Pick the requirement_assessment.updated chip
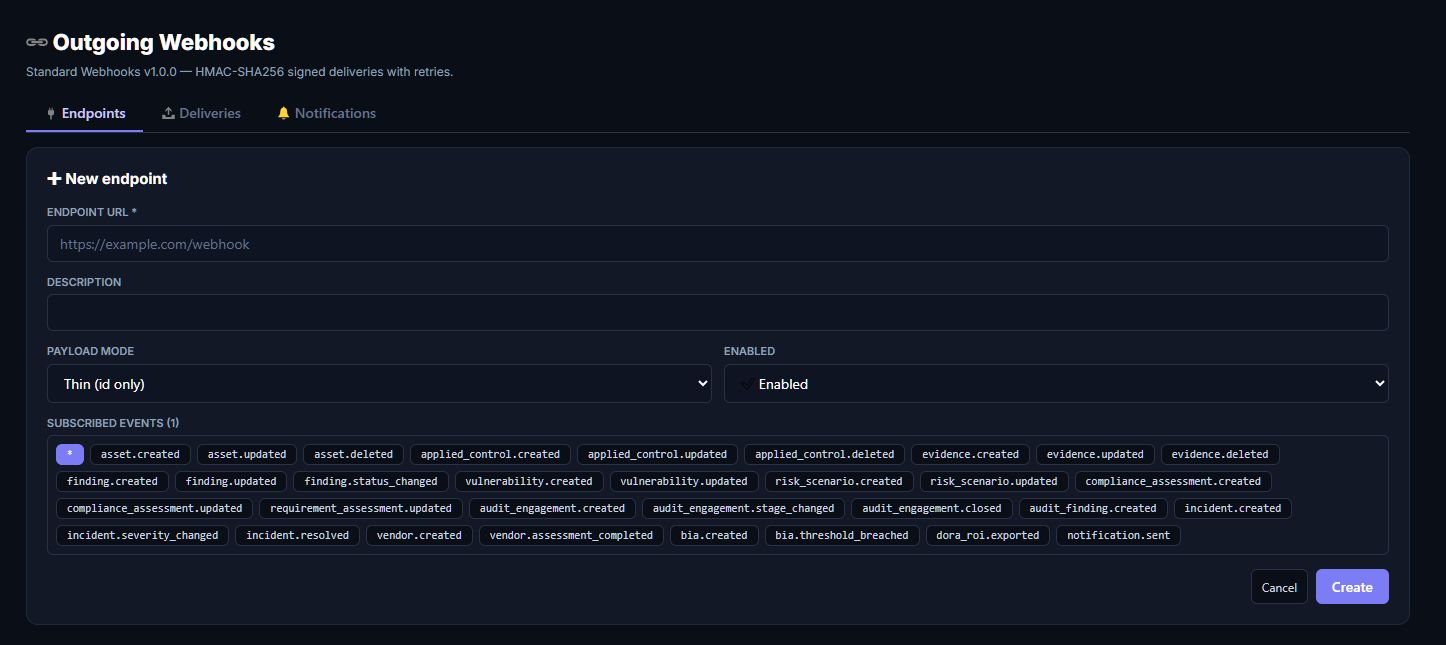The width and height of the screenshot is (1446, 645). coord(361,508)
